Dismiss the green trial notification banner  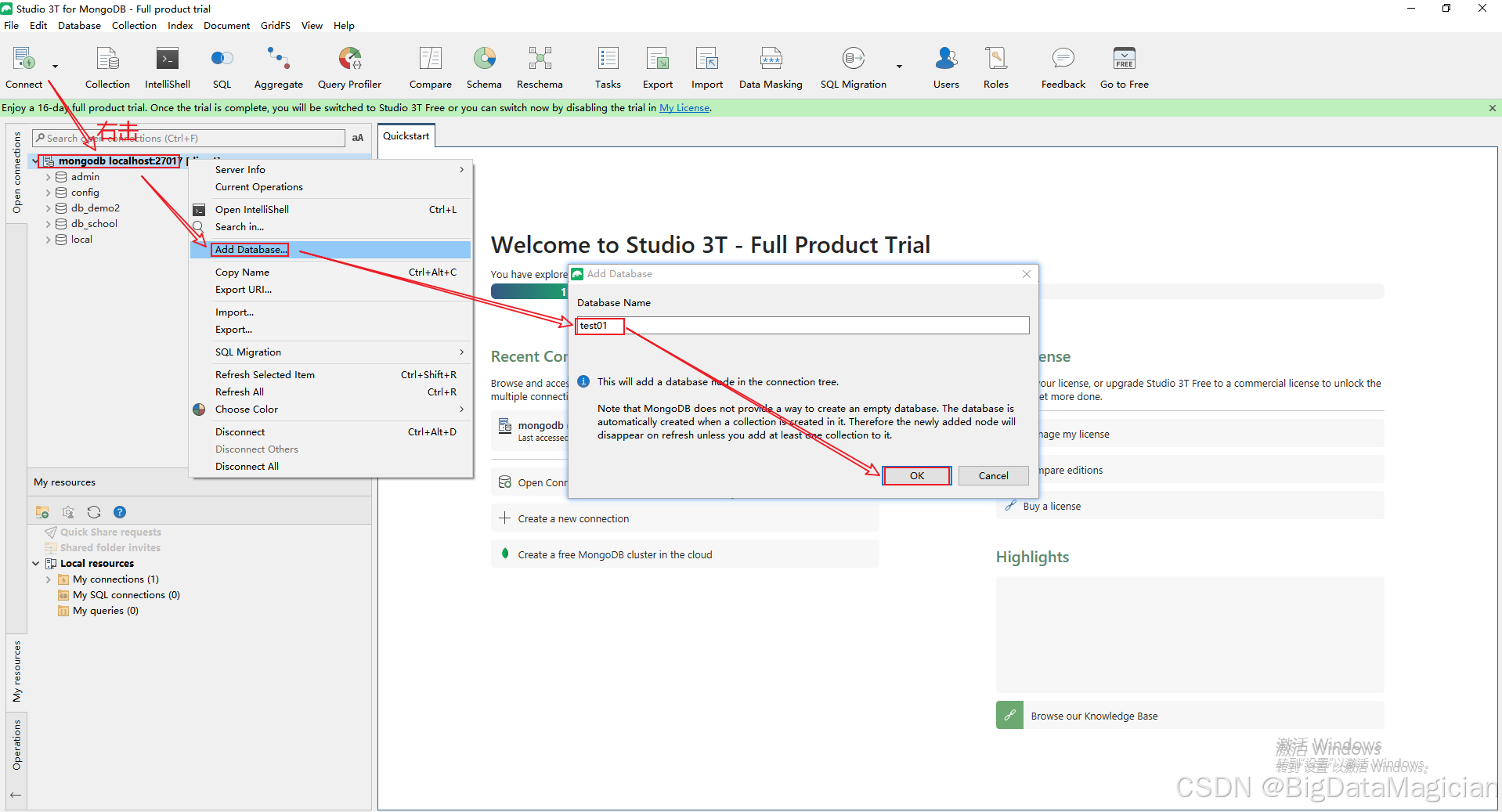1492,108
